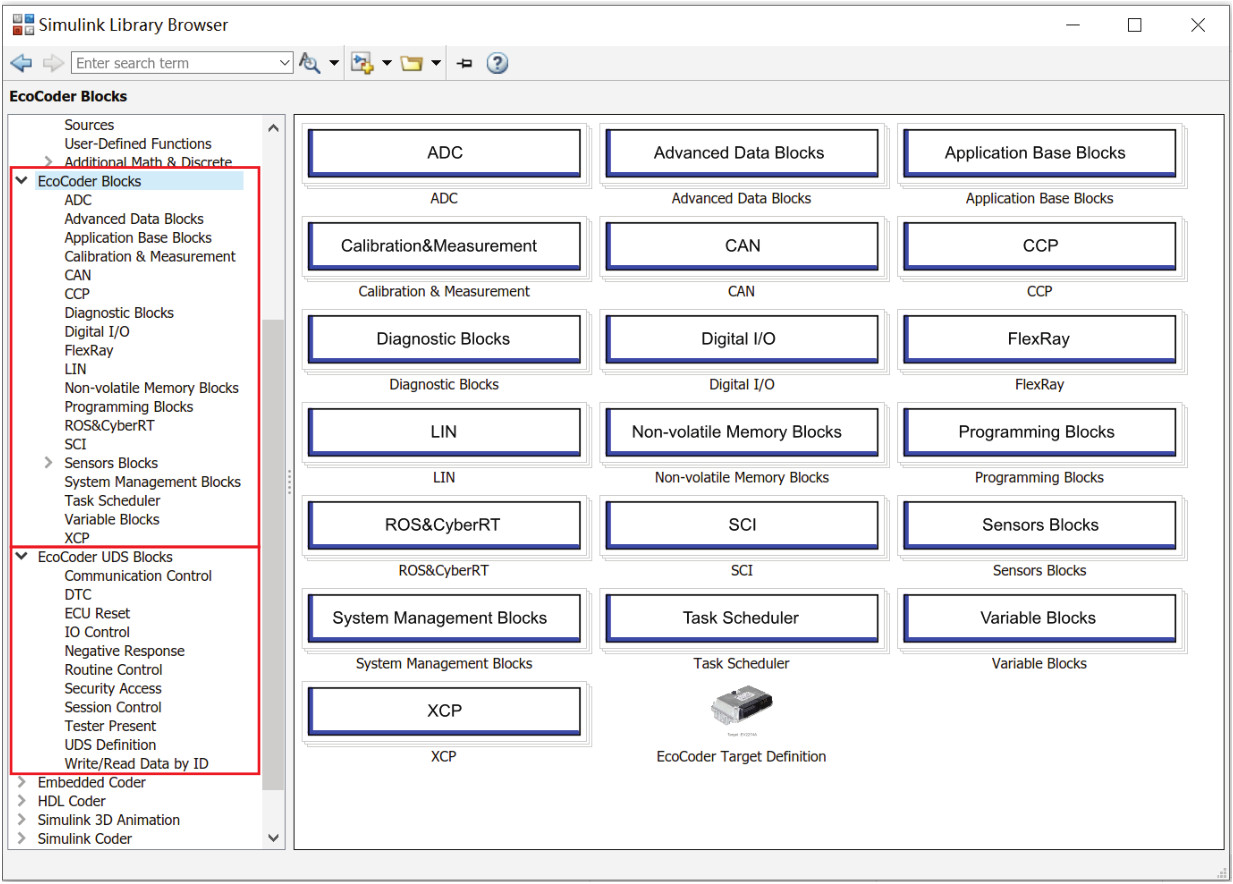Select IO Control tree item
1233x884 pixels.
point(97,632)
